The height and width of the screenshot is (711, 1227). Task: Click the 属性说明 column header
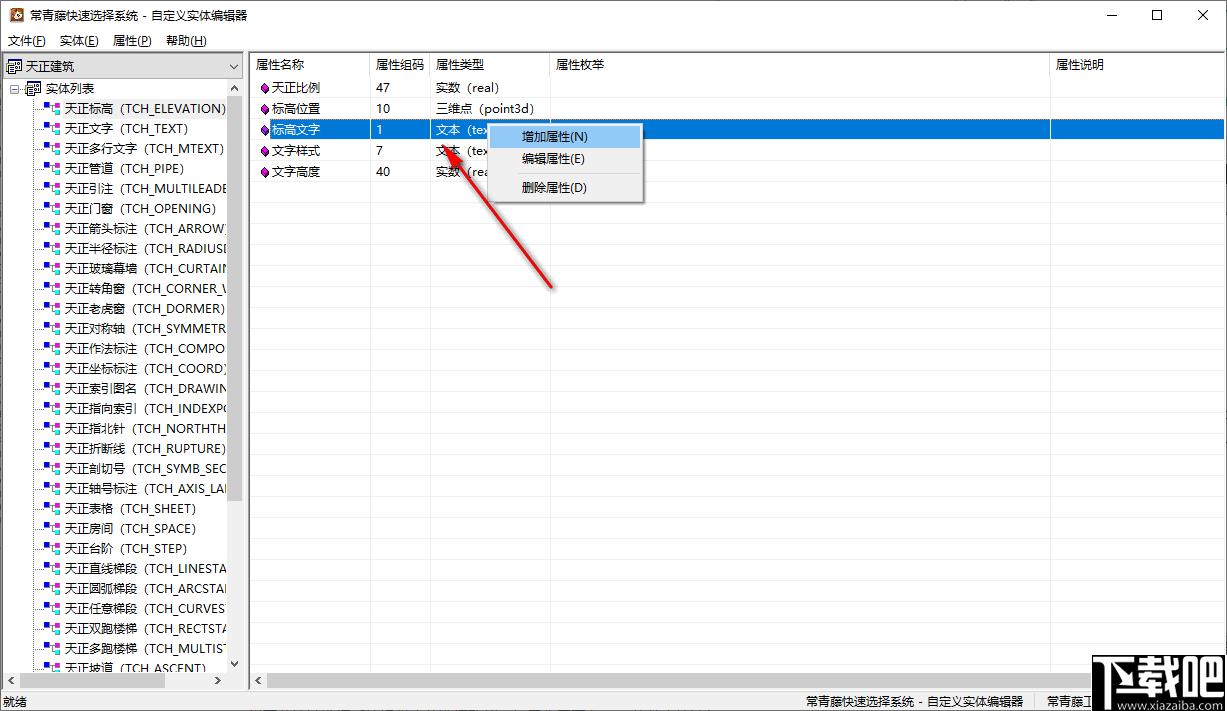pos(1138,65)
